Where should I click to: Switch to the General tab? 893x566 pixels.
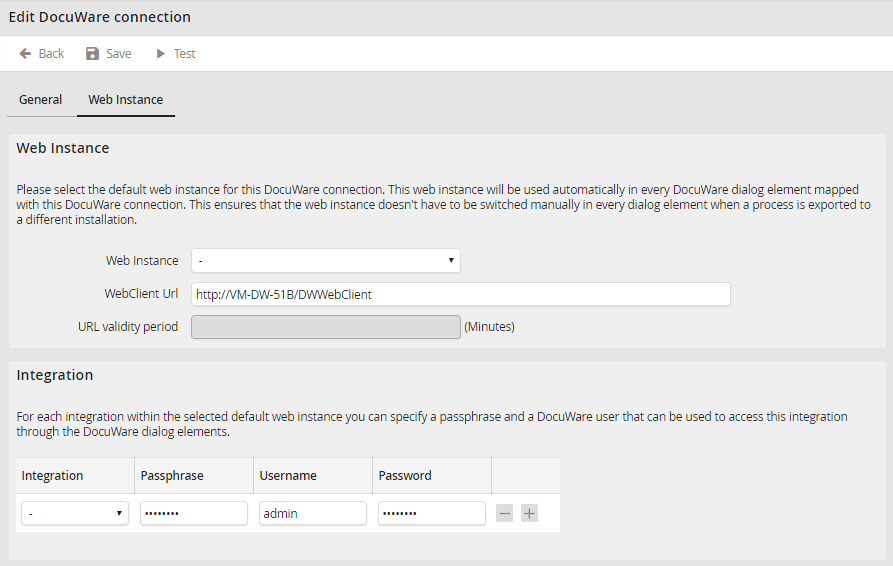pos(40,100)
